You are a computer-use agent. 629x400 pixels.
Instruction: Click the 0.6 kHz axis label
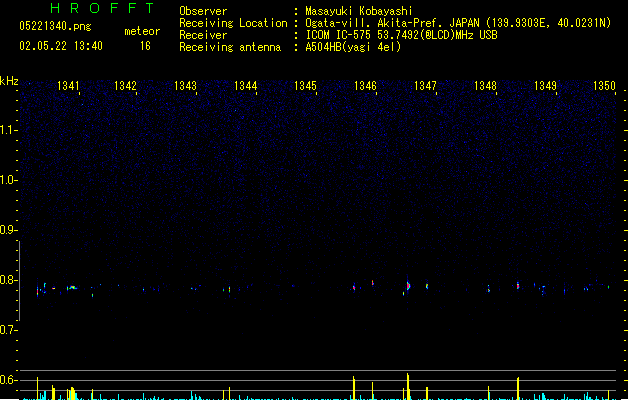pyautogui.click(x=8, y=380)
